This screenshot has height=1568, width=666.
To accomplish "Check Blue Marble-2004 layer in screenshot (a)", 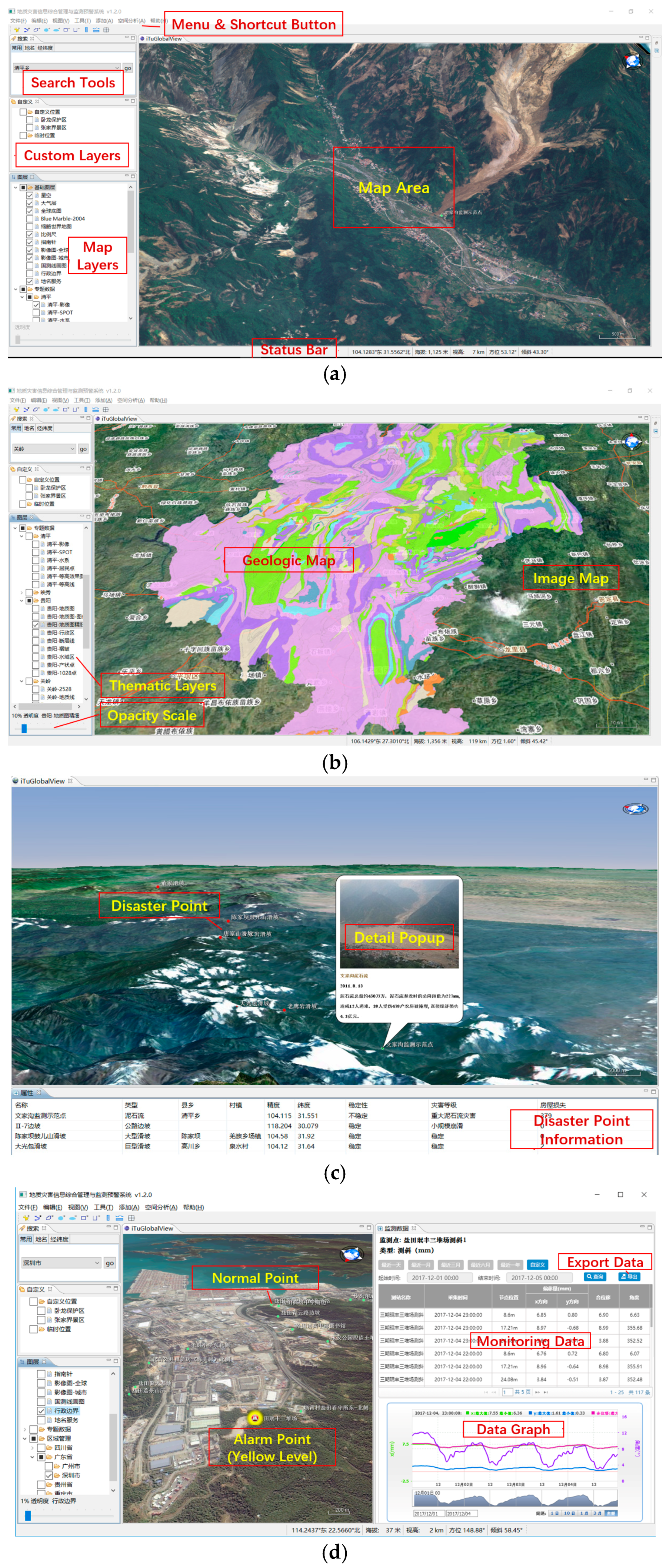I will point(29,218).
